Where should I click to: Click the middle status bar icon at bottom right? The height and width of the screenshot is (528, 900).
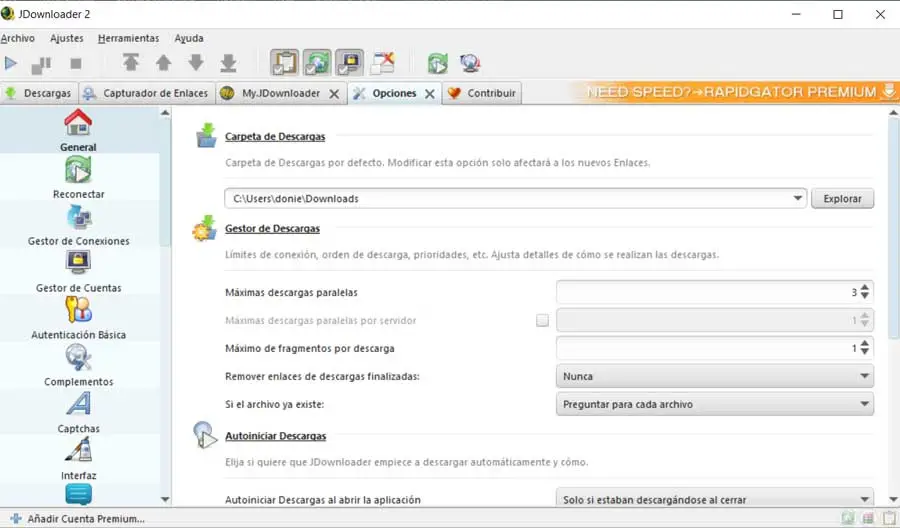click(x=868, y=518)
